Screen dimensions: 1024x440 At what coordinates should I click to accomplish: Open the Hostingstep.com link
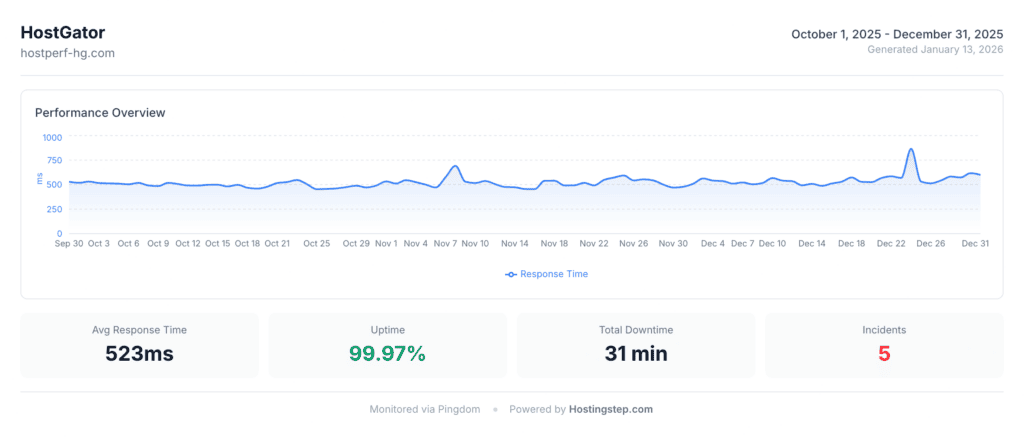click(x=611, y=409)
